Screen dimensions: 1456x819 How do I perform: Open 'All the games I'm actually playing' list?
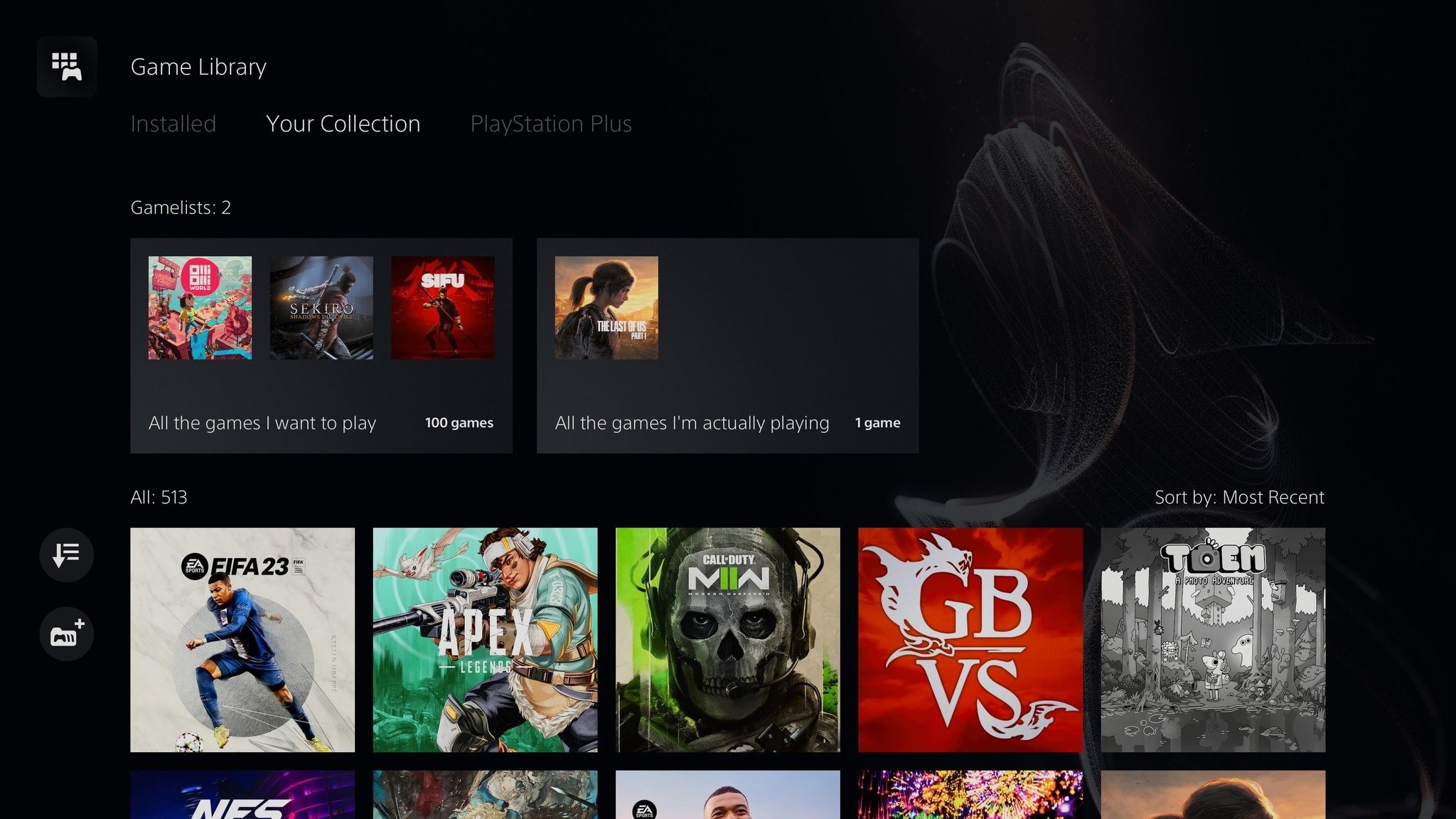point(727,345)
